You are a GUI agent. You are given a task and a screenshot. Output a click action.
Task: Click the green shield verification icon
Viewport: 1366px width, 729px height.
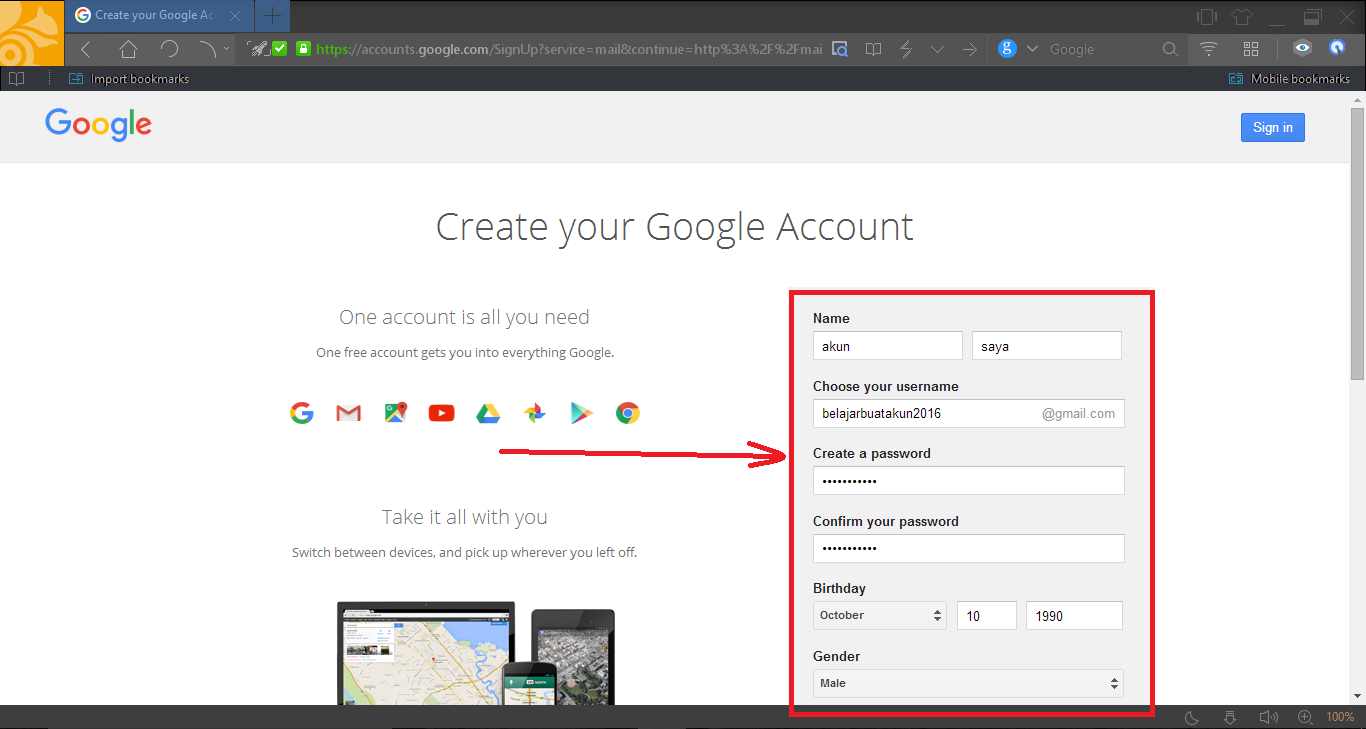coord(280,49)
